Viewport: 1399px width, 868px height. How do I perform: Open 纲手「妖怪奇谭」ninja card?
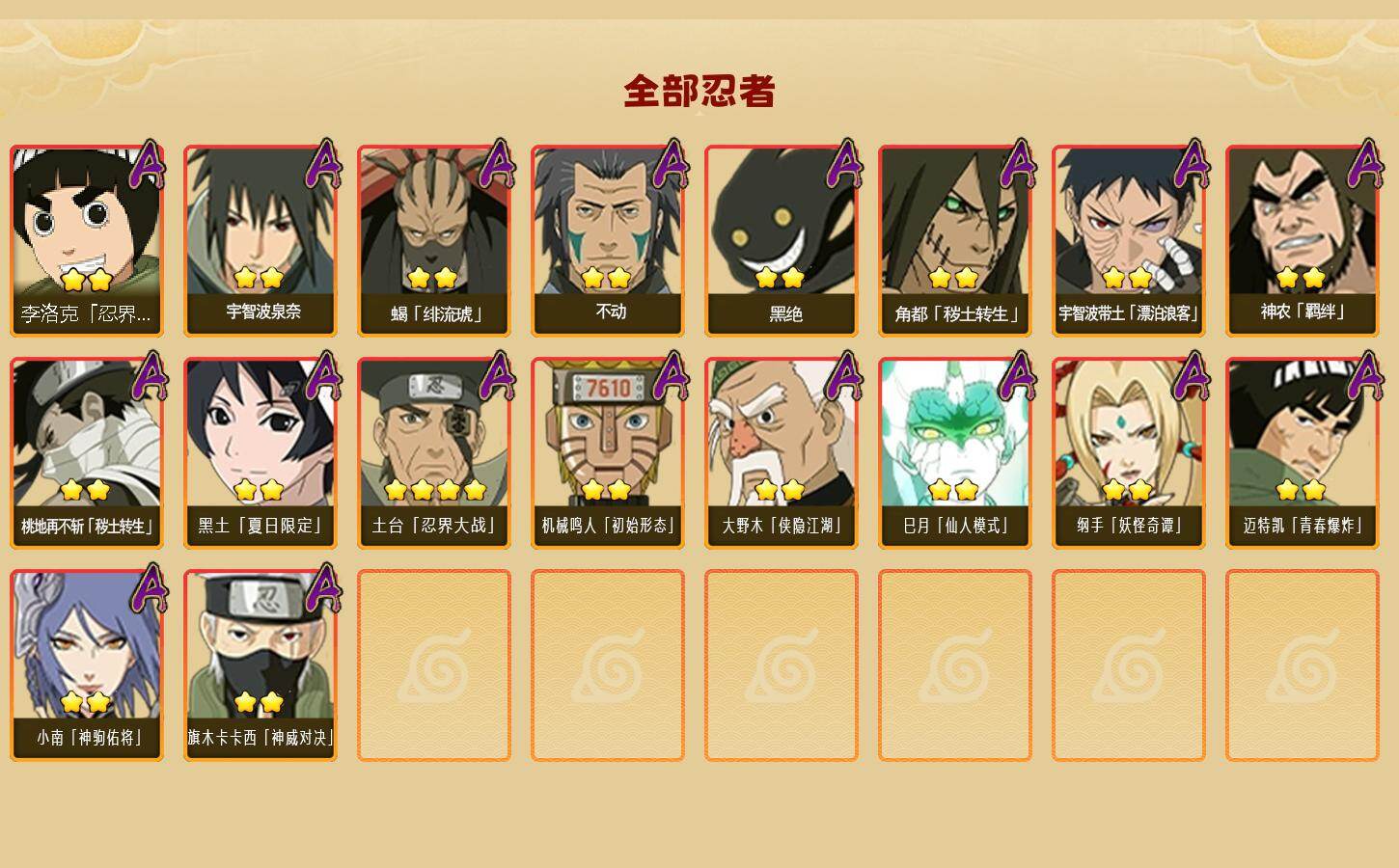1129,453
